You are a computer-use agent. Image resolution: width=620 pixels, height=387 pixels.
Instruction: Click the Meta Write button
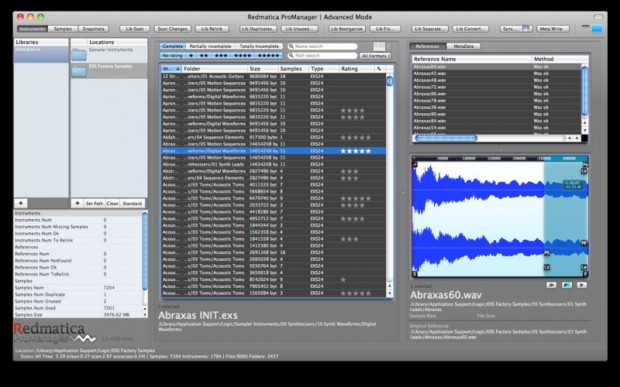coord(553,29)
